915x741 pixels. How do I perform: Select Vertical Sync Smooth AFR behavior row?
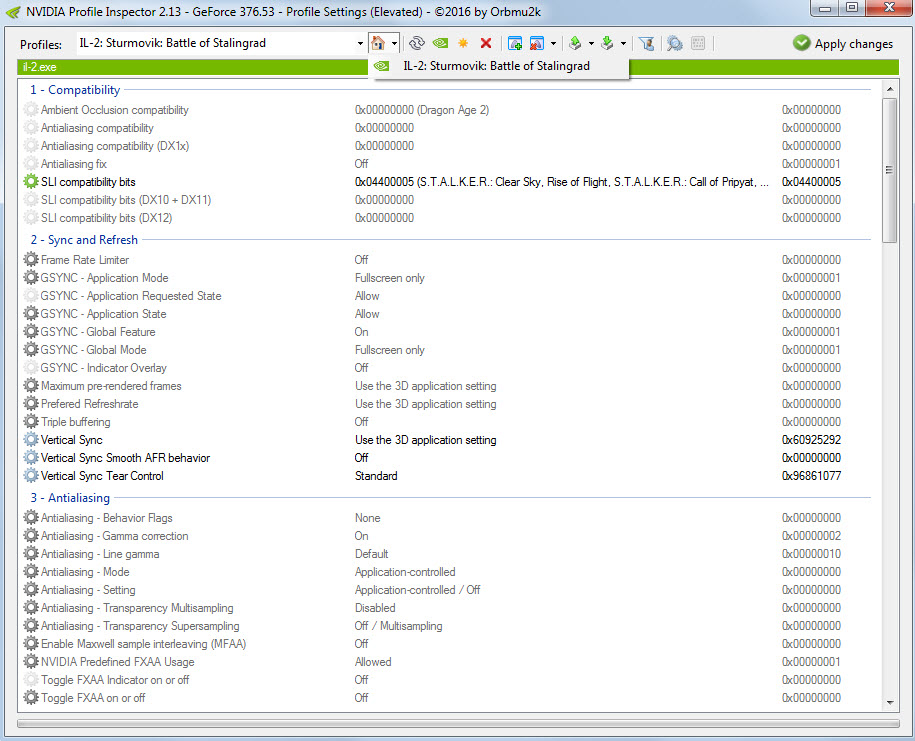pos(449,458)
